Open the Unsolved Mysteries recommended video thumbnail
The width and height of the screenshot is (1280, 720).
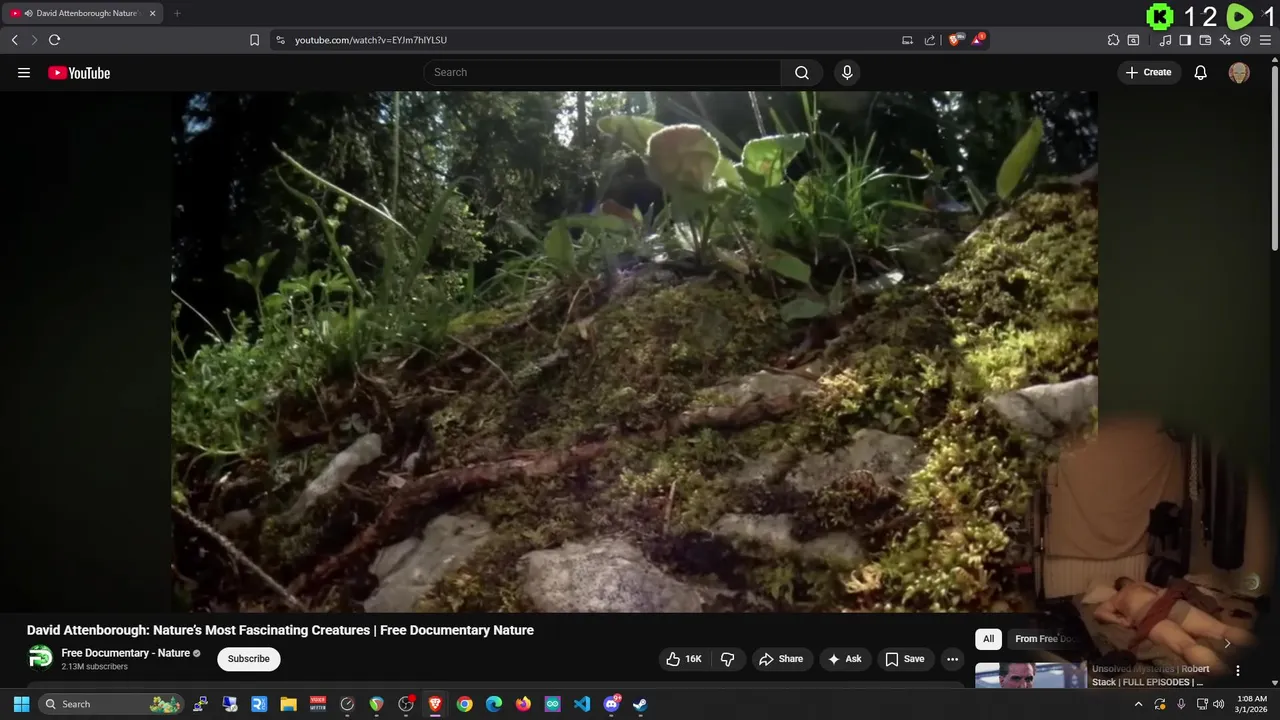[1030, 676]
